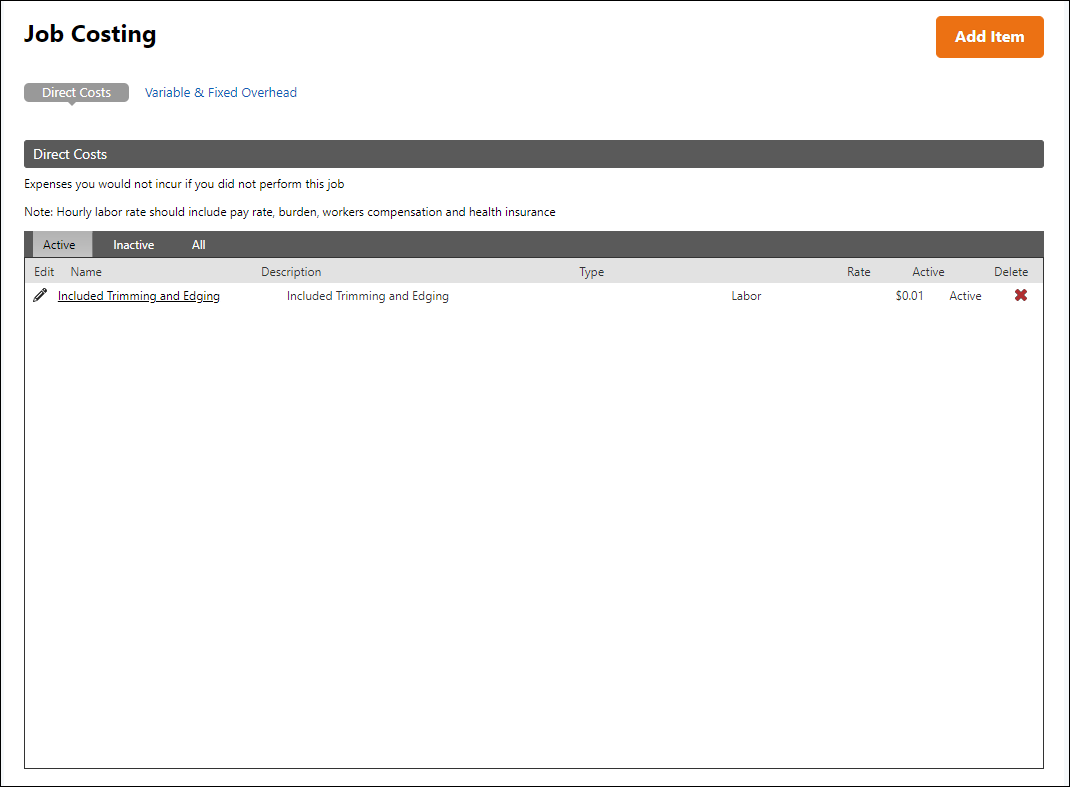Click the 'Expenses you would not incur' text
Image resolution: width=1070 pixels, height=787 pixels.
tap(184, 184)
